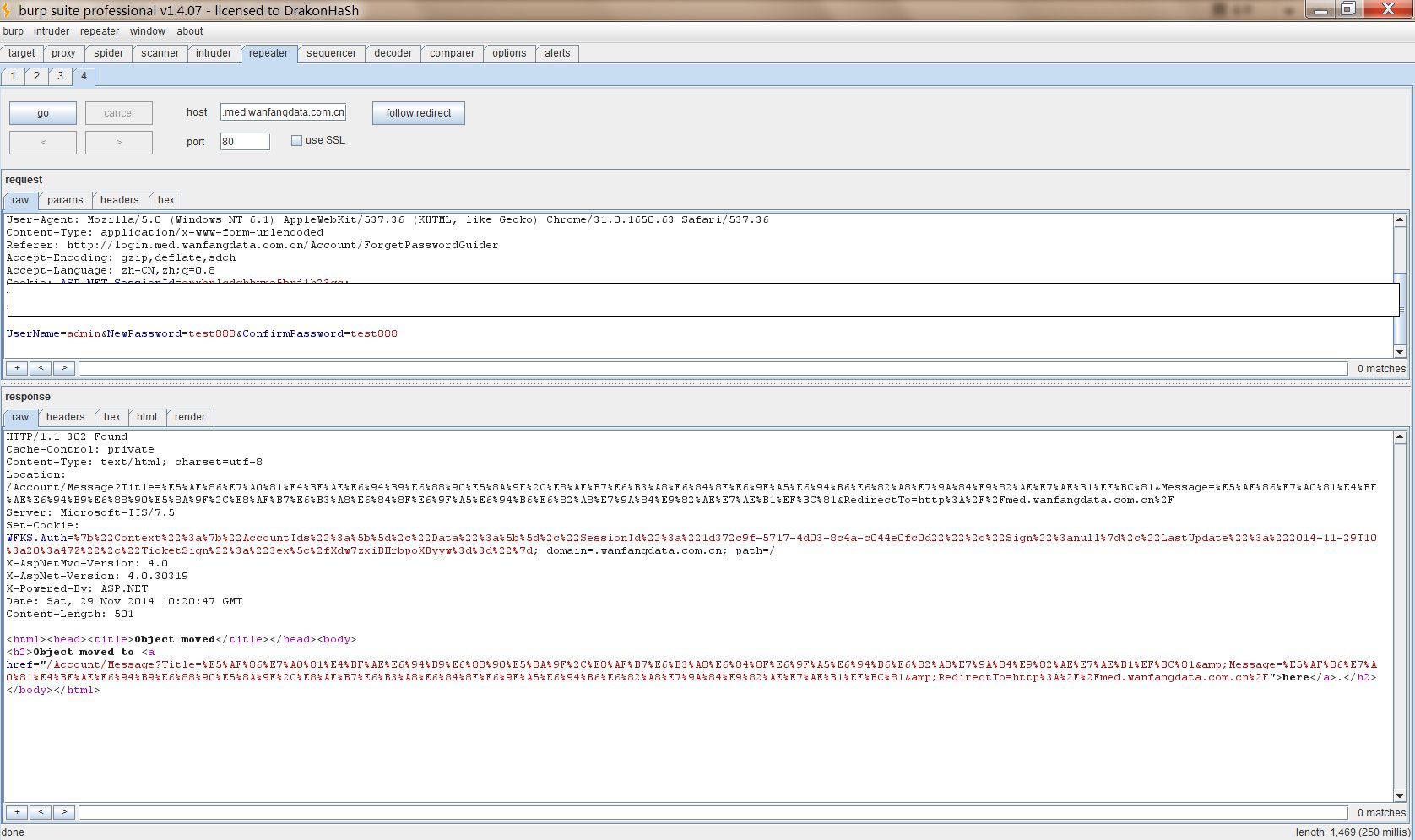Screen dimensions: 1415x840
Task: Switch to the decoder tab
Action: tap(393, 53)
